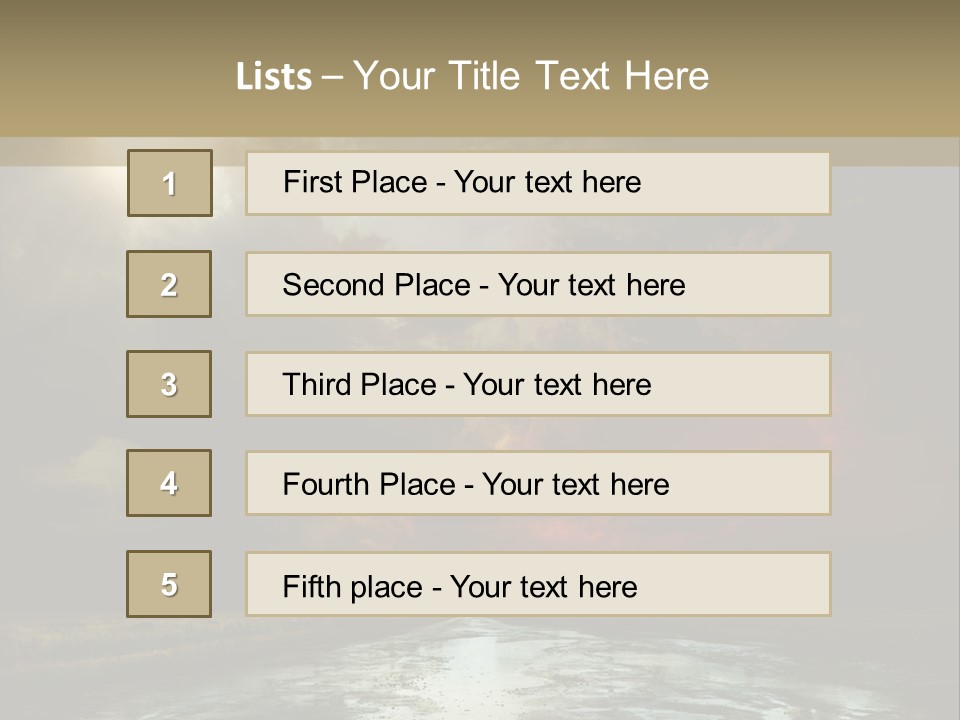Click the words Fifth place
Image resolution: width=960 pixels, height=720 pixels.
click(353, 587)
